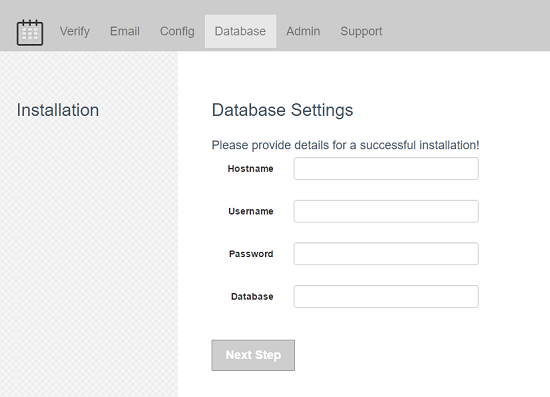Click into the Username text box
This screenshot has height=397, width=550.
386,211
